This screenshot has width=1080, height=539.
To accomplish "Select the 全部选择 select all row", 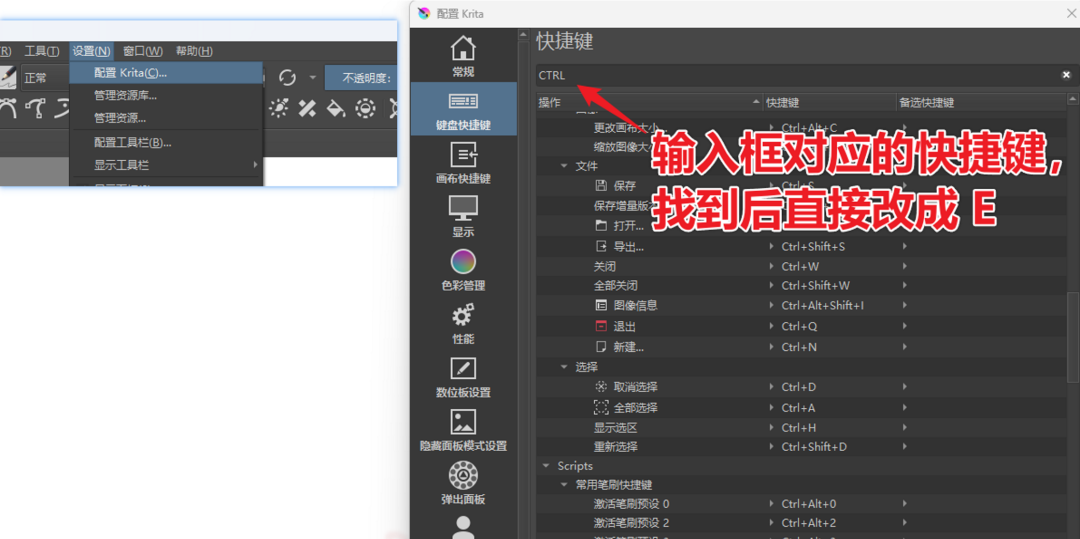I will (x=802, y=408).
